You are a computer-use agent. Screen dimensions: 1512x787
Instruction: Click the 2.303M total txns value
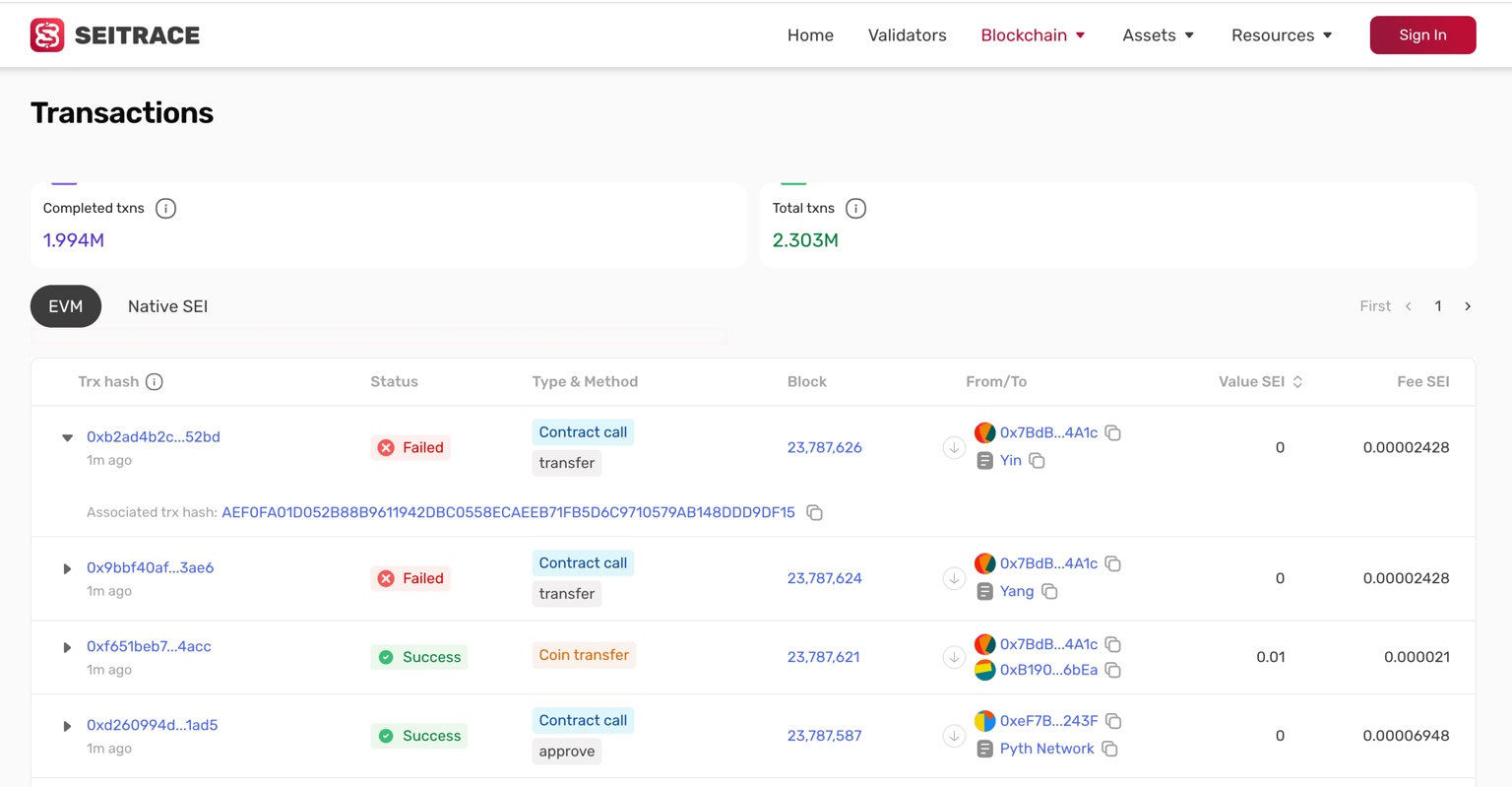tap(805, 241)
